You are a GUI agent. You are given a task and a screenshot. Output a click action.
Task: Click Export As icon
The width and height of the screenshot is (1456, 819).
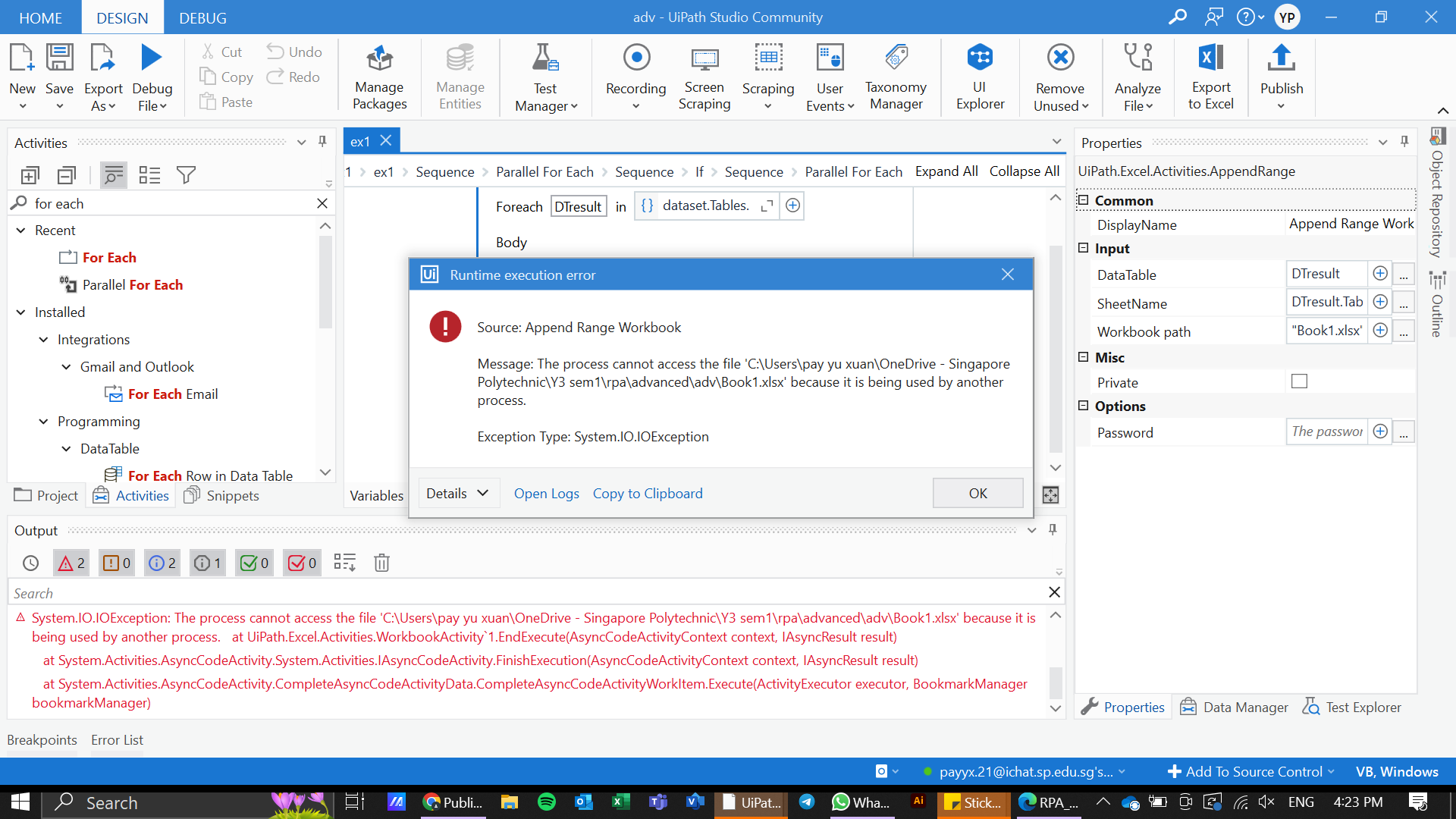coord(102,58)
